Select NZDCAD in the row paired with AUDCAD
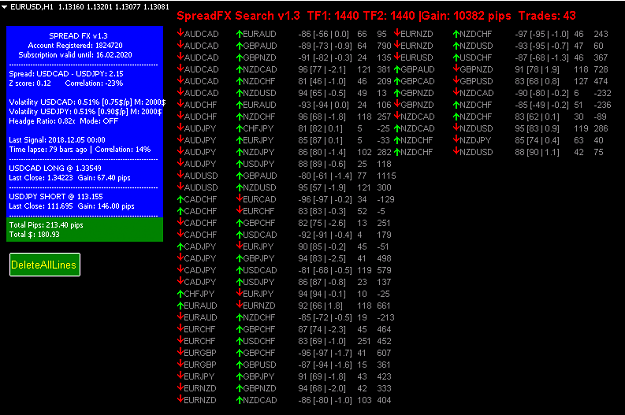The height and width of the screenshot is (415, 625). [259, 69]
